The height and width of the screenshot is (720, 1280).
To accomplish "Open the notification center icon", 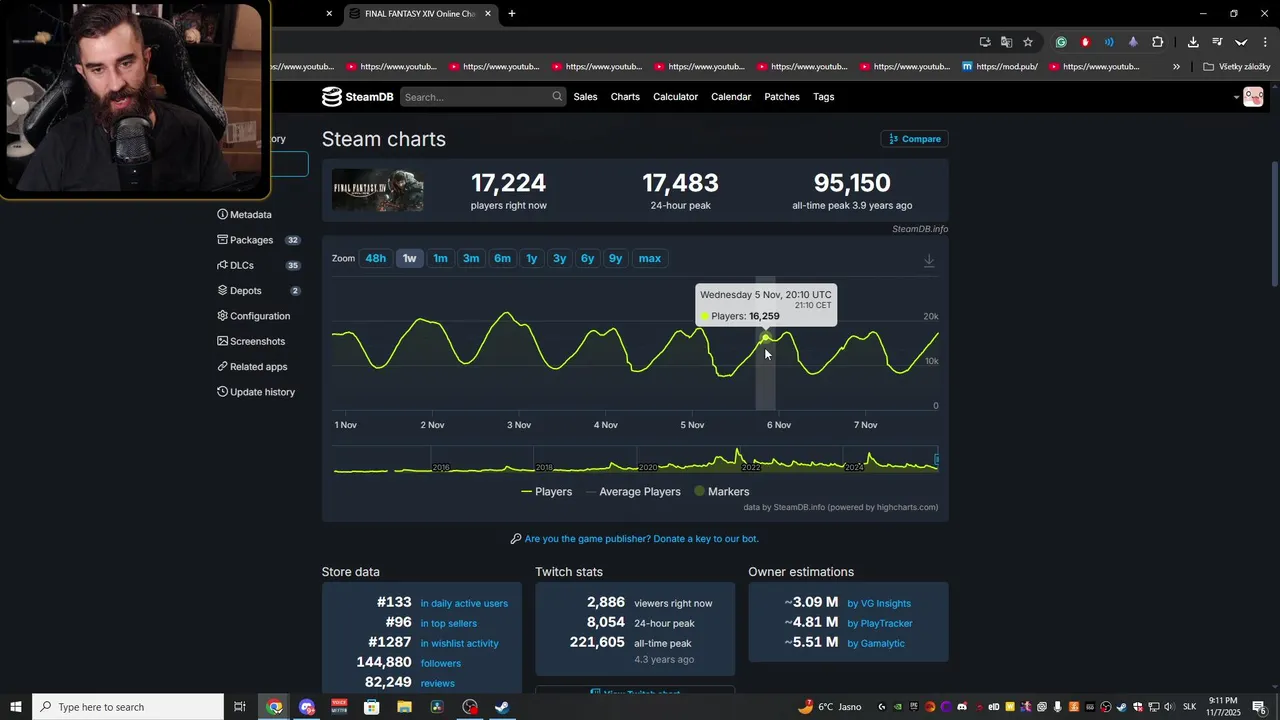I will 1260,707.
